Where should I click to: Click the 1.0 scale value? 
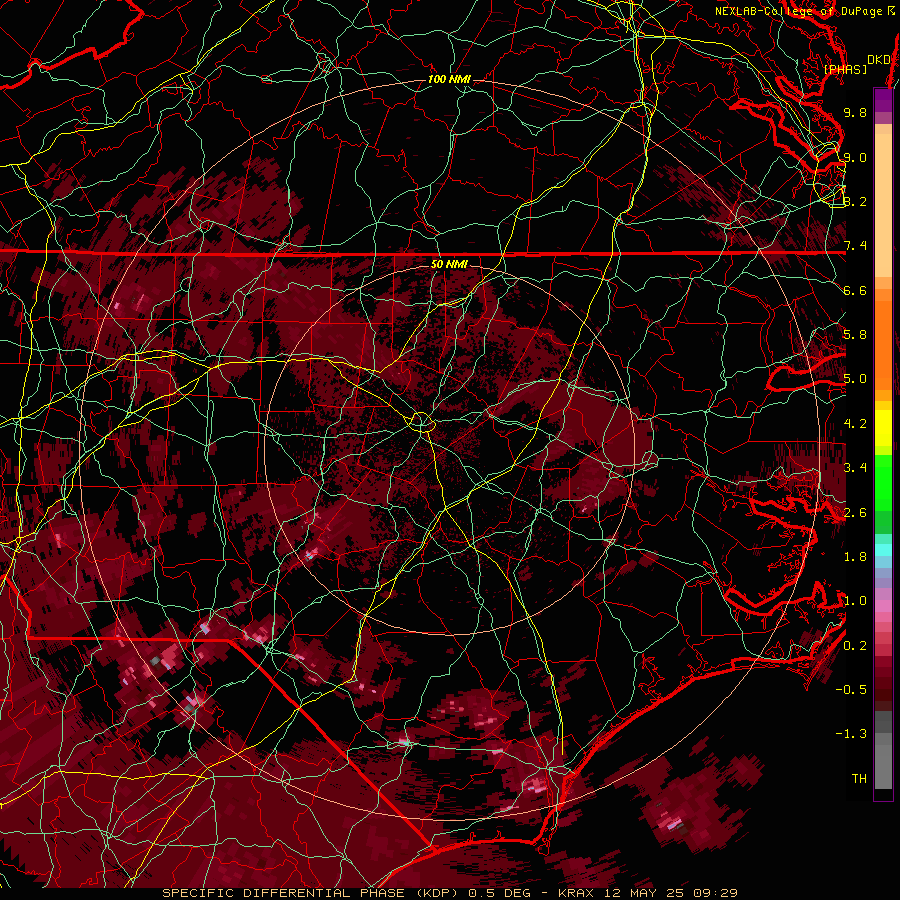[x=855, y=601]
